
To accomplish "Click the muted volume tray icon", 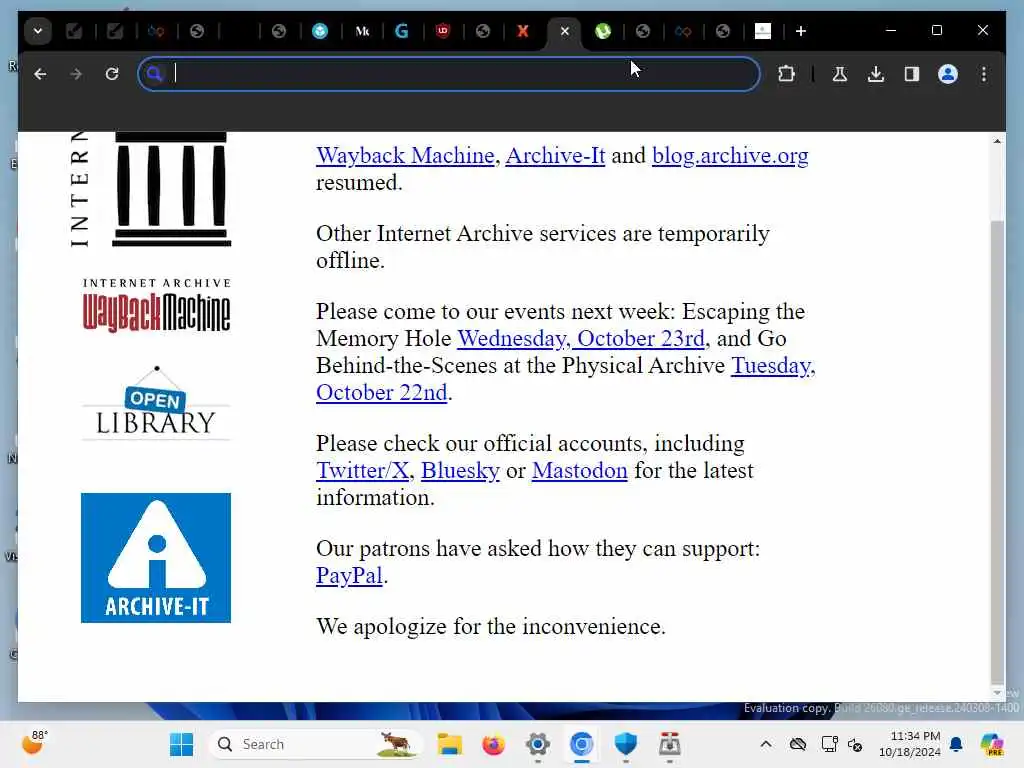I will tap(855, 744).
